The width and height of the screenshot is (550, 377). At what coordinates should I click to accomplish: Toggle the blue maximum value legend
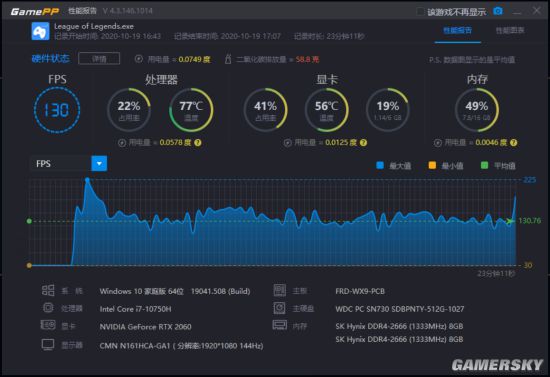380,165
